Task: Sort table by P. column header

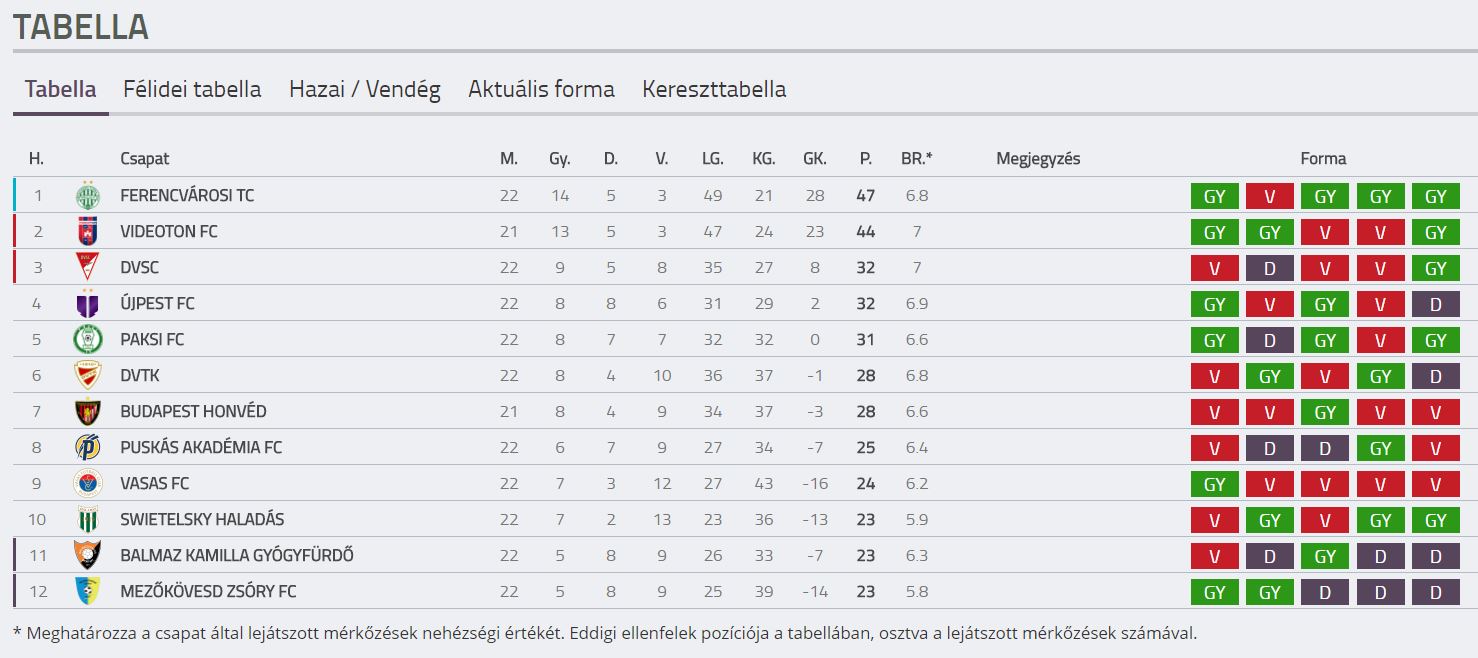Action: coord(866,159)
